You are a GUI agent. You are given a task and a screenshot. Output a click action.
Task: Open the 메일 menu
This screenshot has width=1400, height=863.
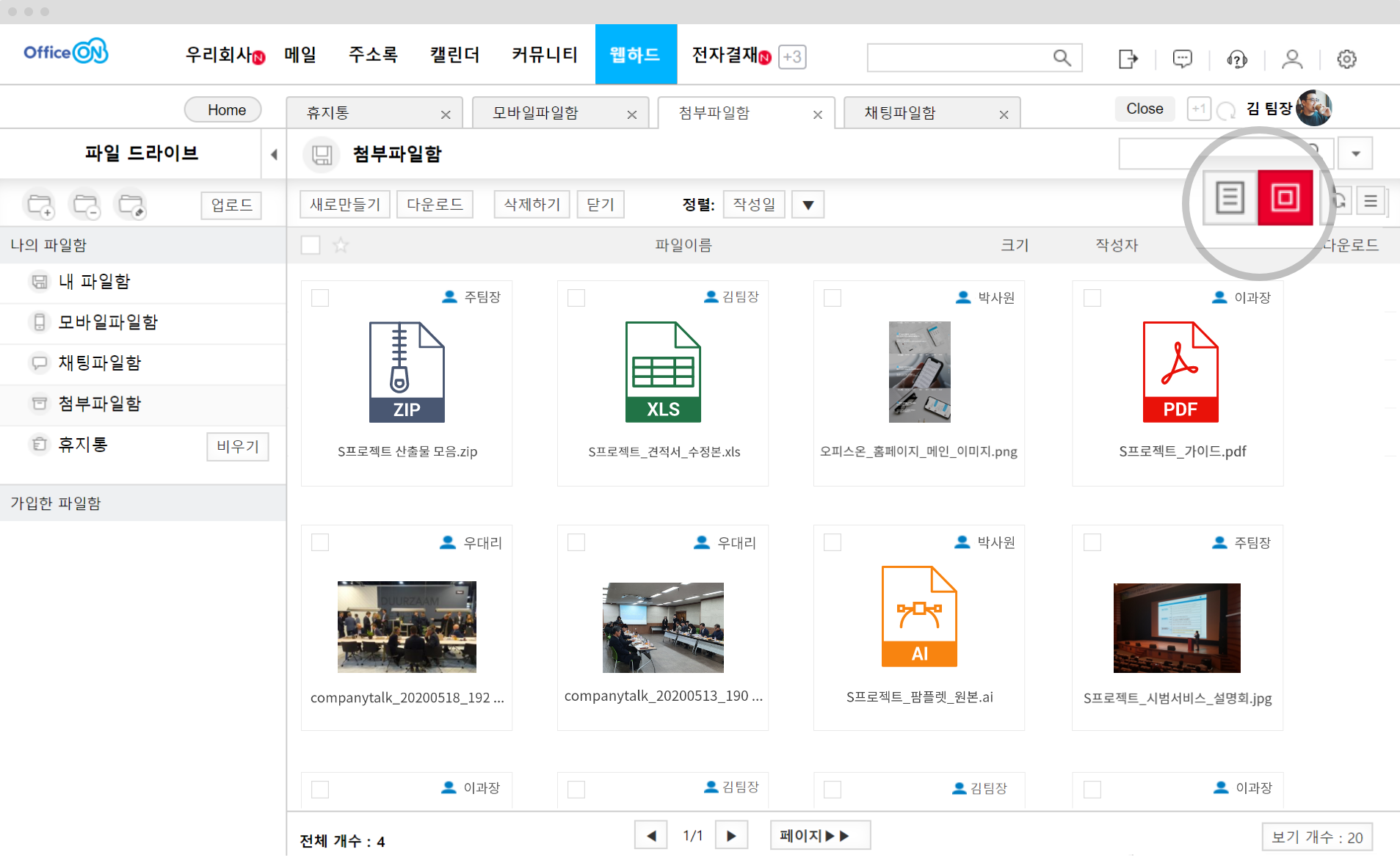tap(300, 55)
